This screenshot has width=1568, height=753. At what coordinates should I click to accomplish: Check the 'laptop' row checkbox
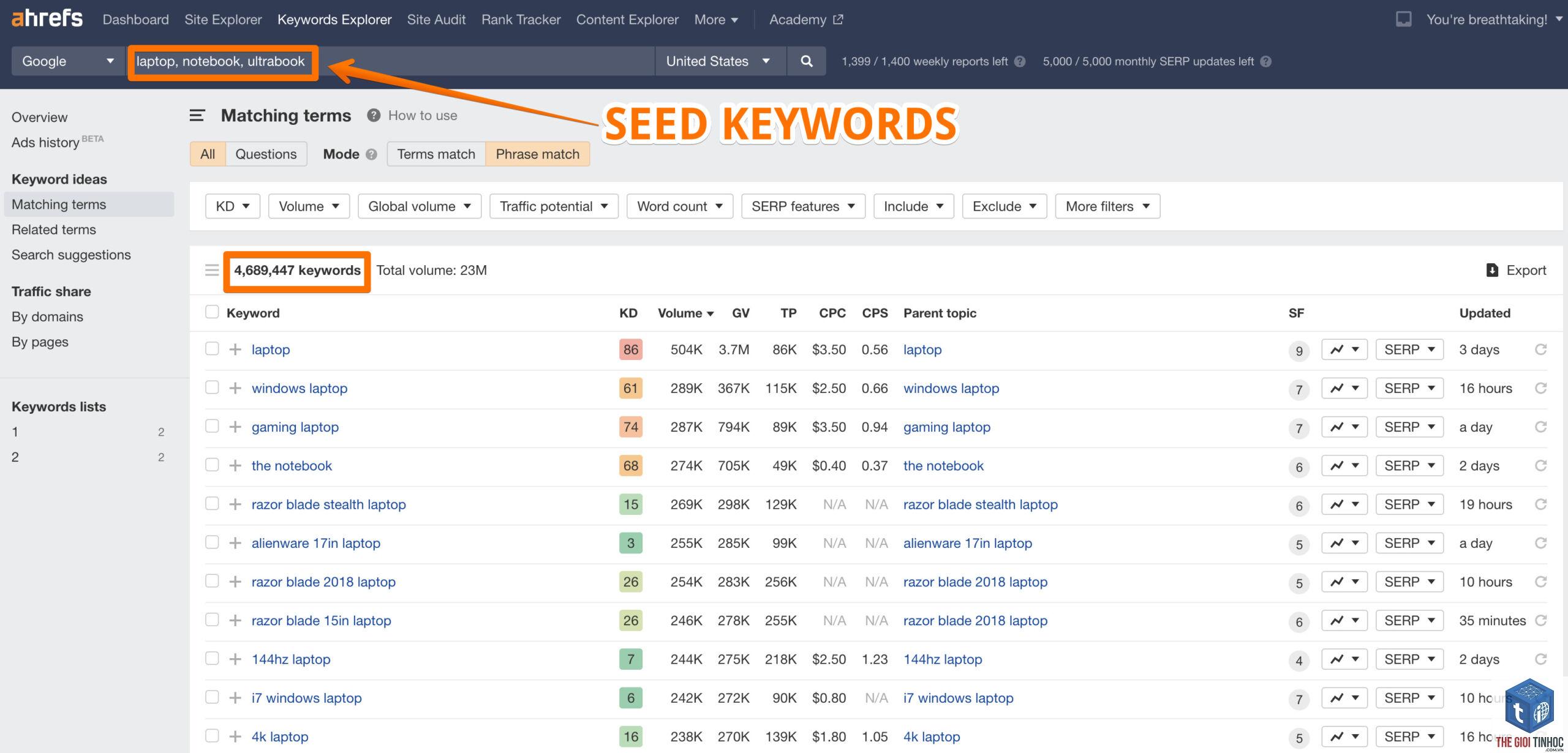tap(212, 349)
